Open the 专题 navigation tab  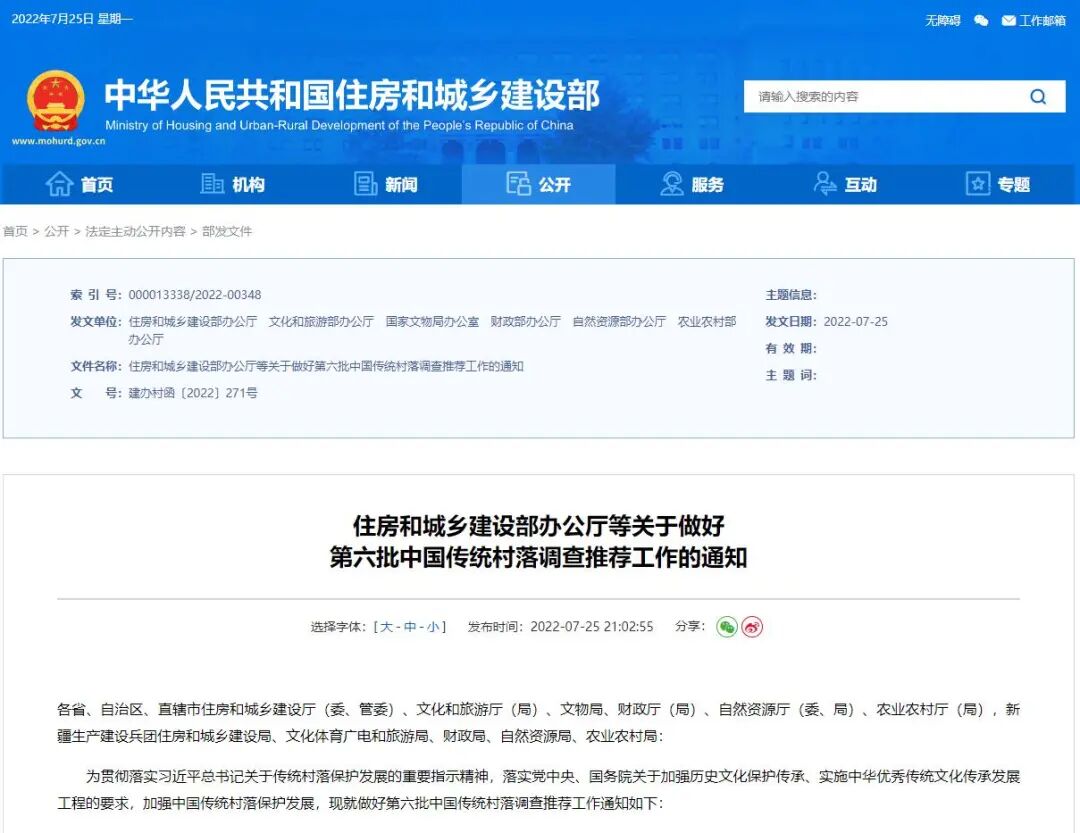pyautogui.click(x=999, y=184)
